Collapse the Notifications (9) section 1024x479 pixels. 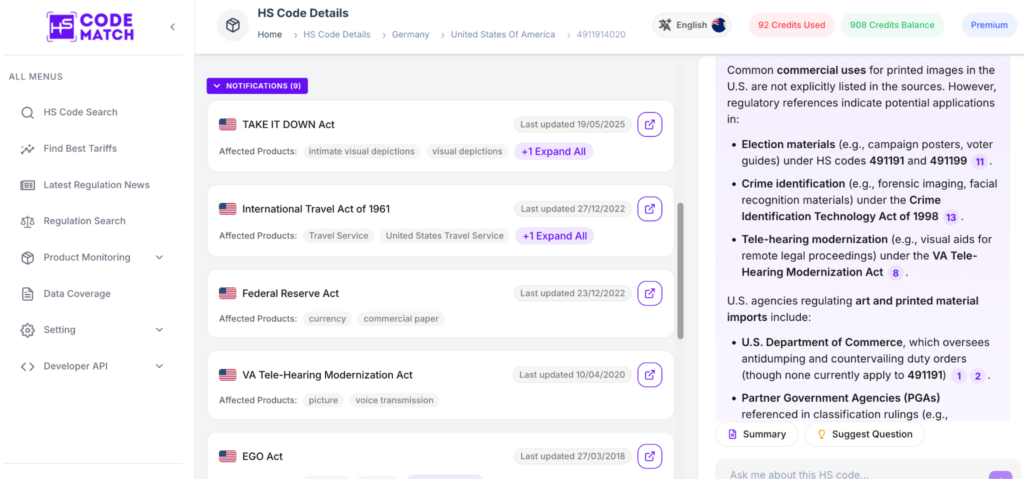(257, 86)
